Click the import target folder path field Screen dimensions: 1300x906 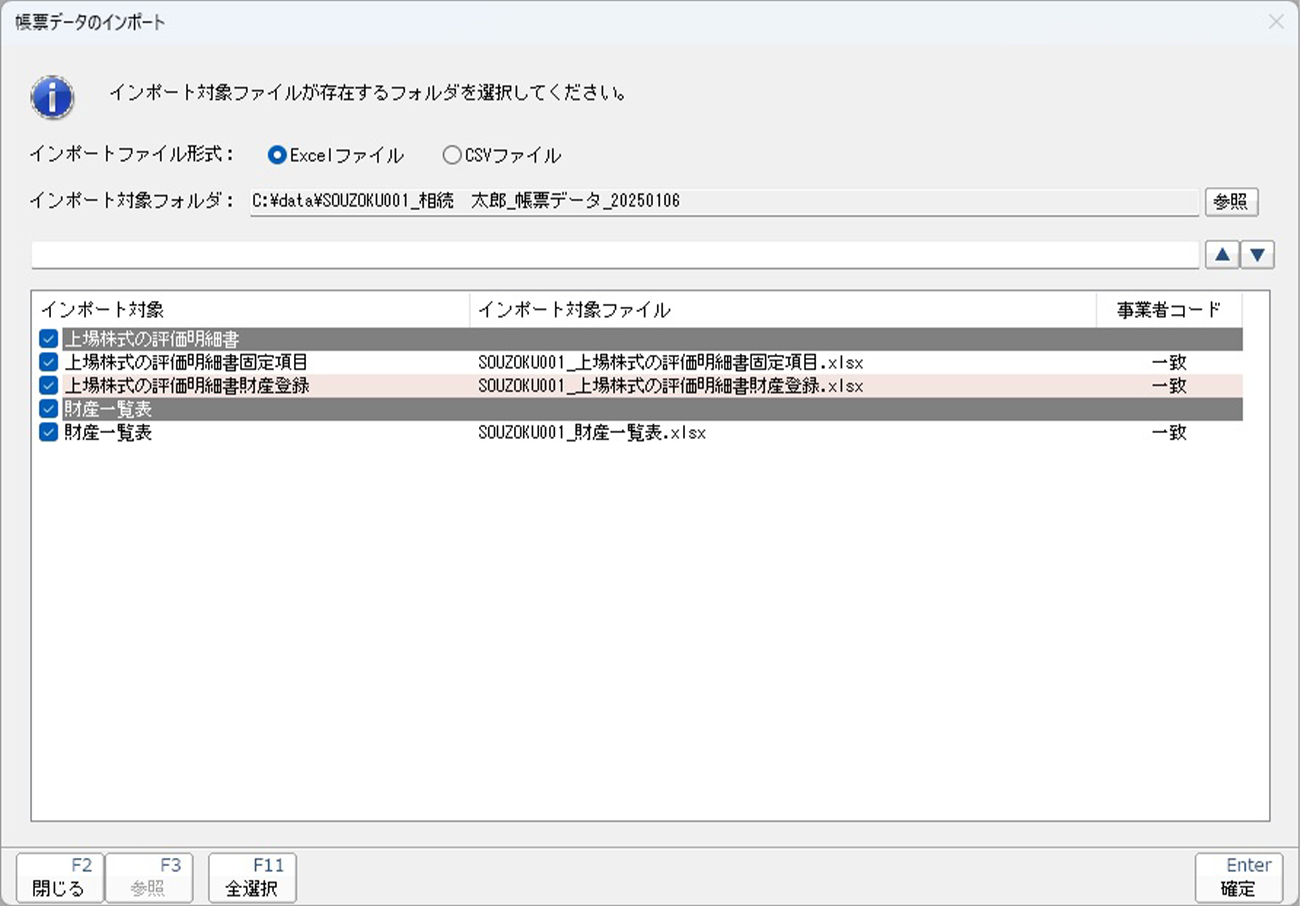723,201
